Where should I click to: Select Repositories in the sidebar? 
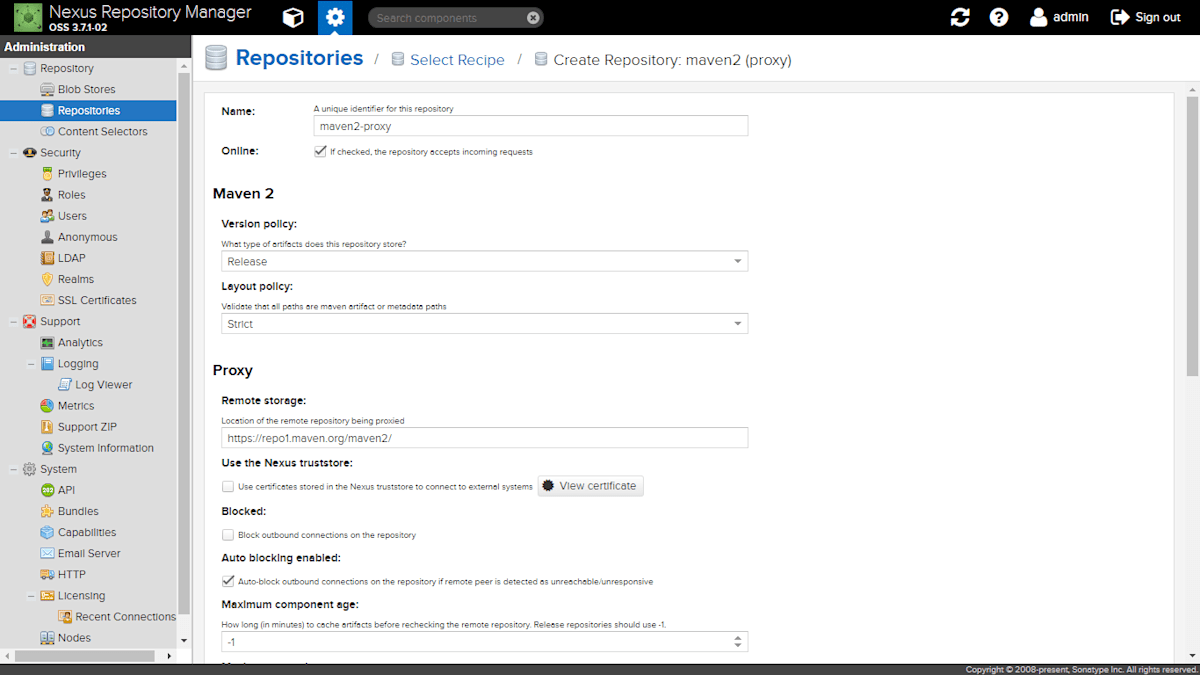click(x=88, y=110)
